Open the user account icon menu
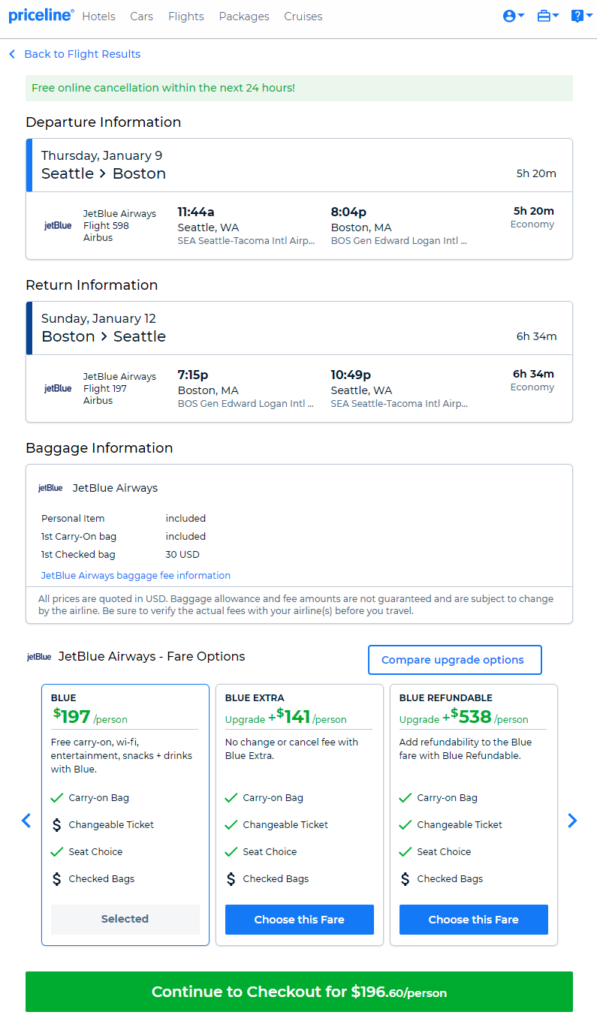This screenshot has height=1024, width=597. pos(513,16)
